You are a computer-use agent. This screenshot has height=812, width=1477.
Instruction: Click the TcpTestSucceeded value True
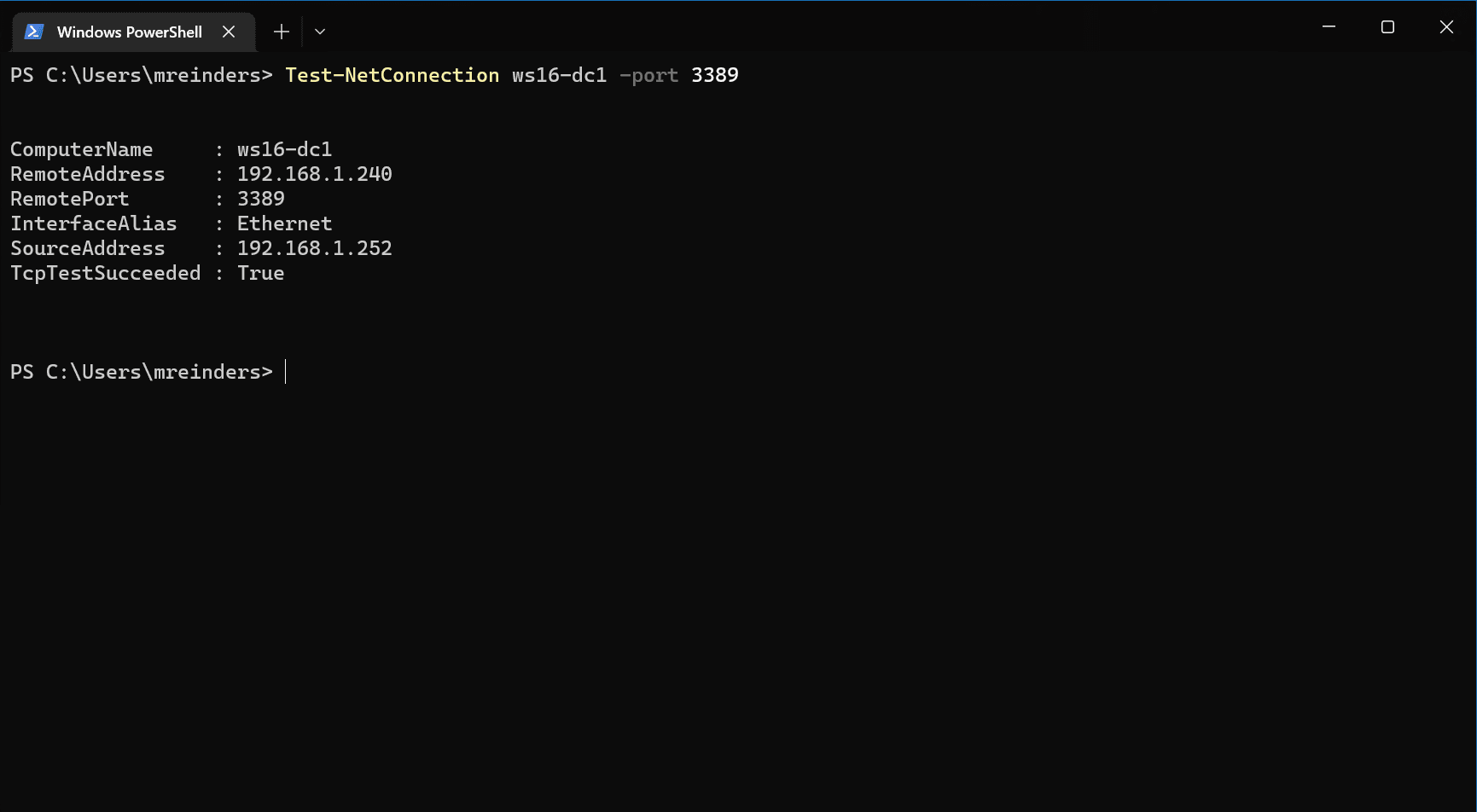tap(260, 273)
